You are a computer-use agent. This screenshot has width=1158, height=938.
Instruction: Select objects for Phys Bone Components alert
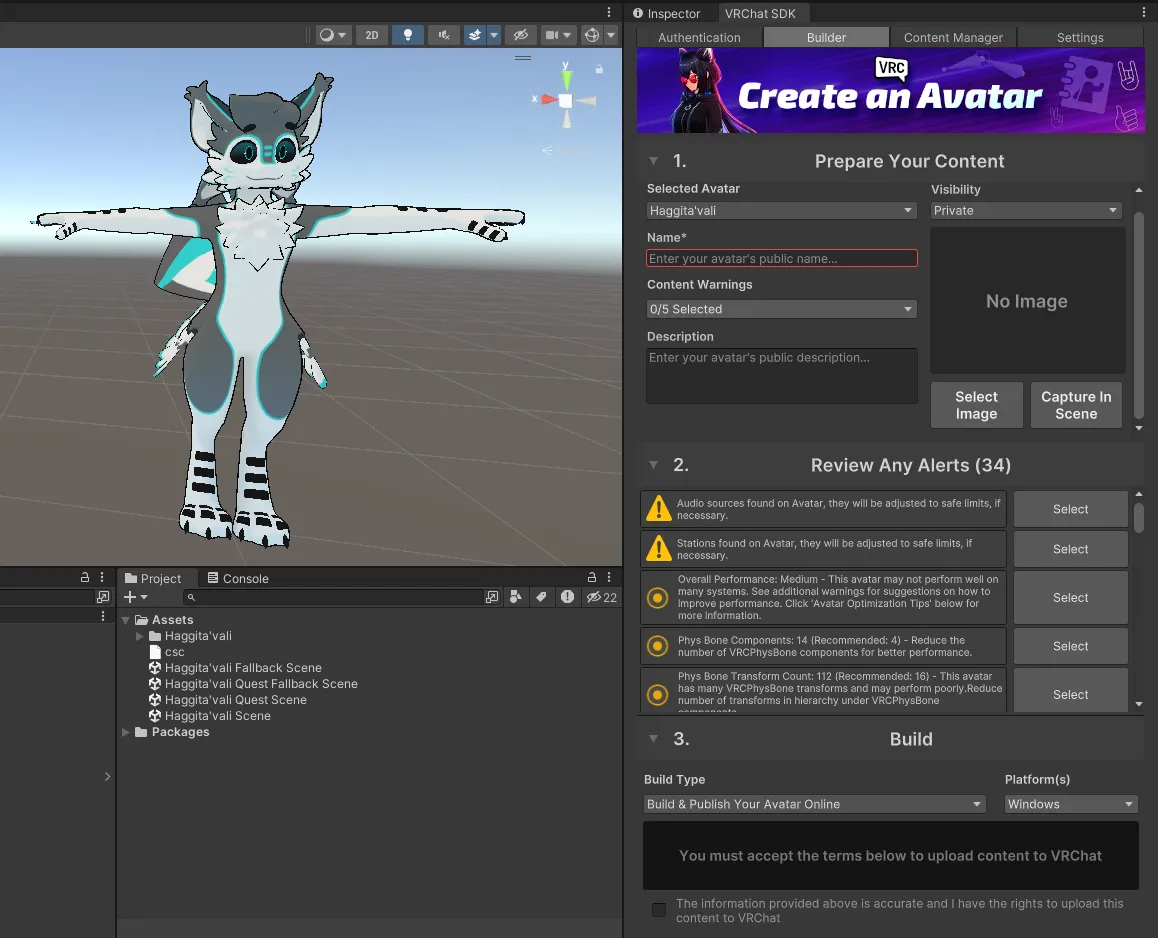1070,646
